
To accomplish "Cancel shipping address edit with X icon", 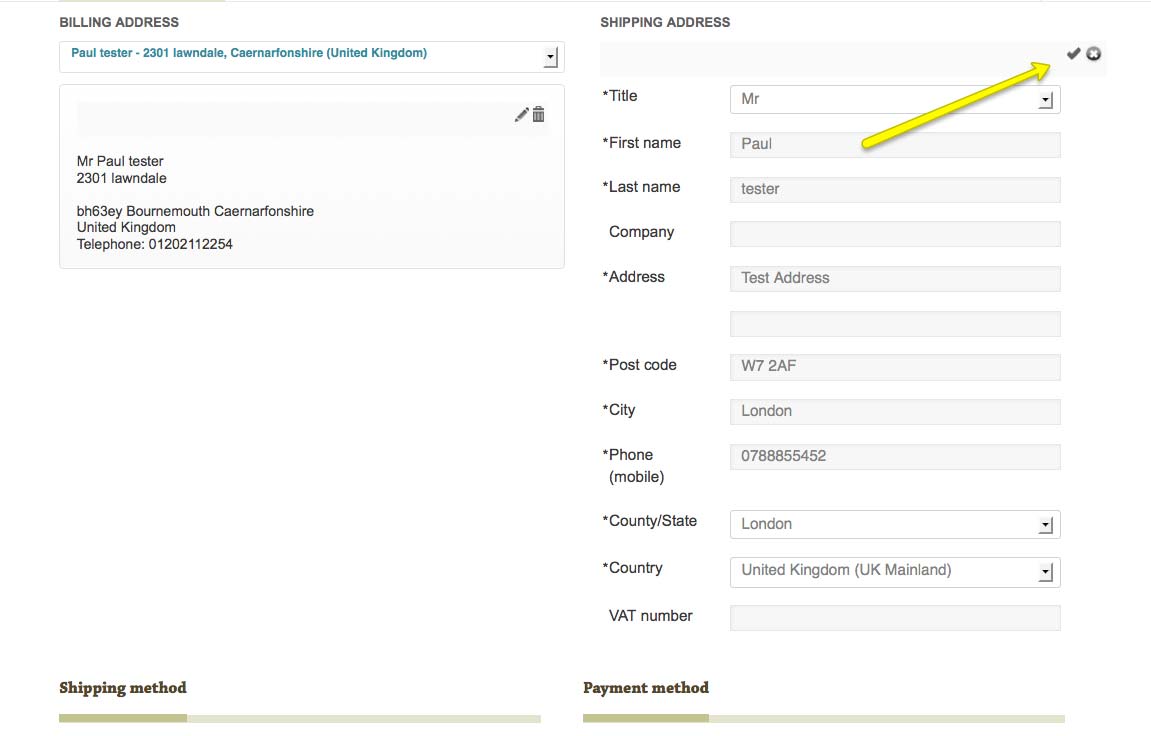I will click(1094, 54).
